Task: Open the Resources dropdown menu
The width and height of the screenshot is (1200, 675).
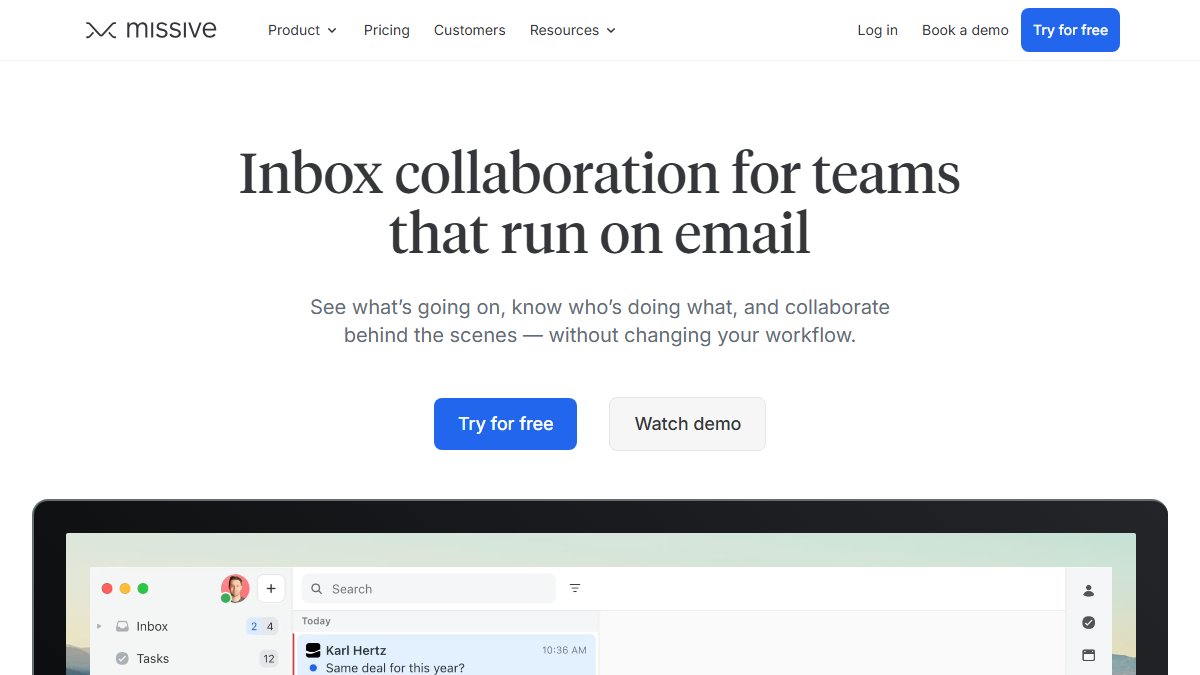Action: 572,30
